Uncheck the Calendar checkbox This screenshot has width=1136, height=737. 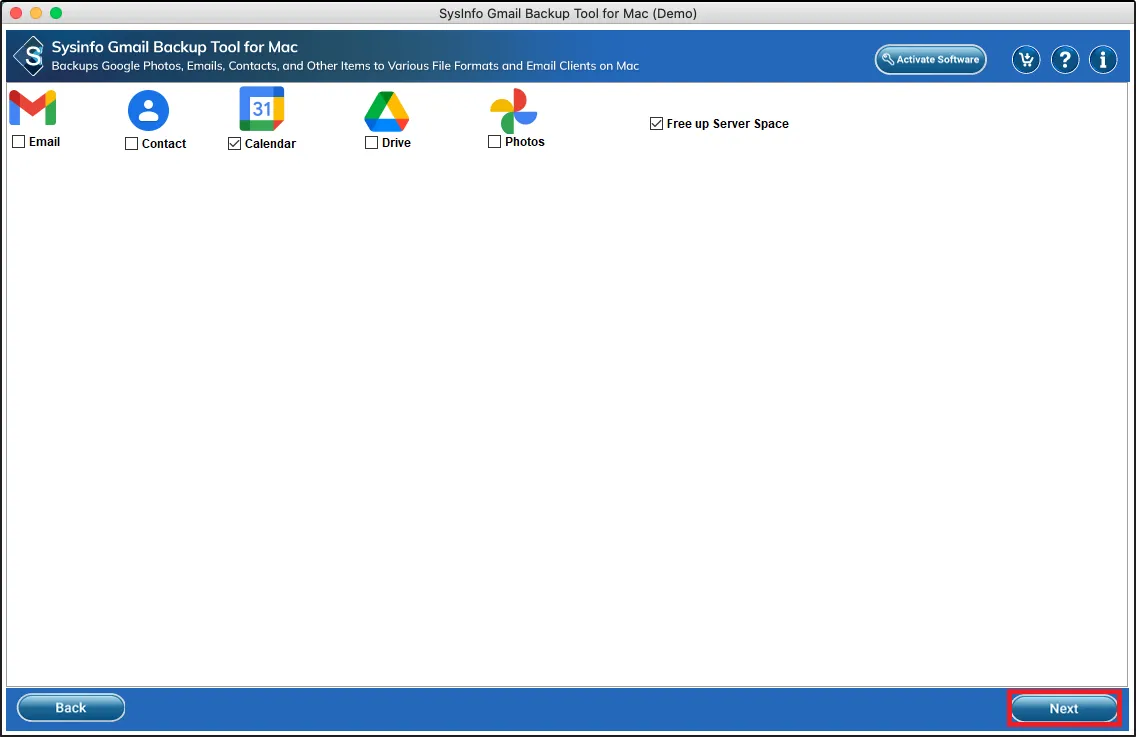point(234,143)
